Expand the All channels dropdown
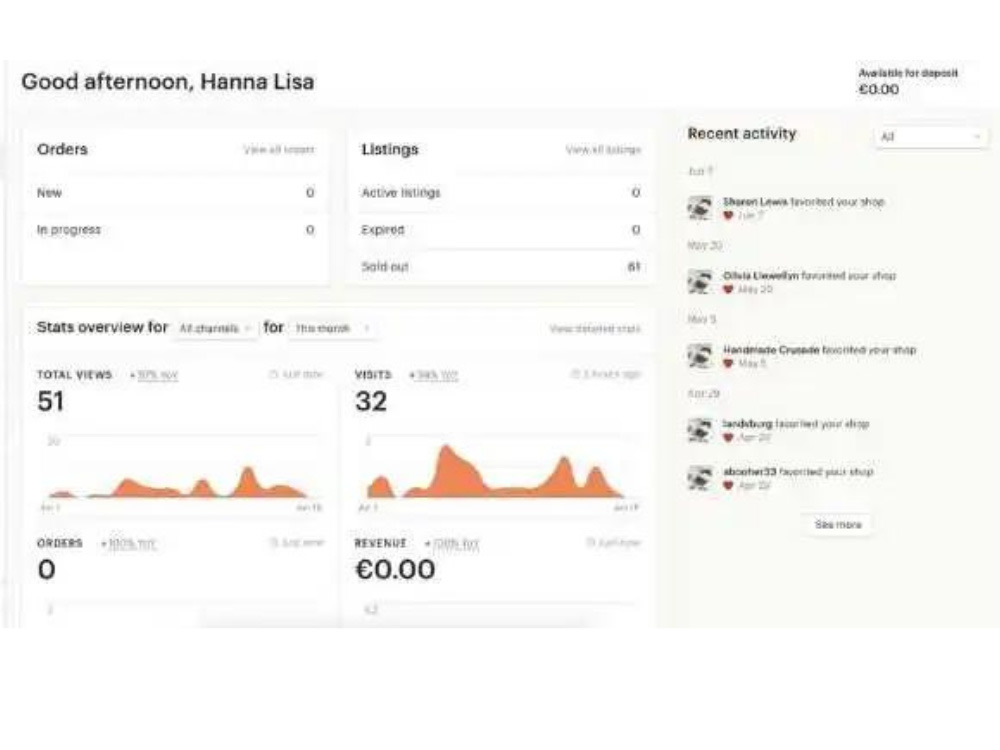Screen dimensions: 1000x750 pos(215,328)
